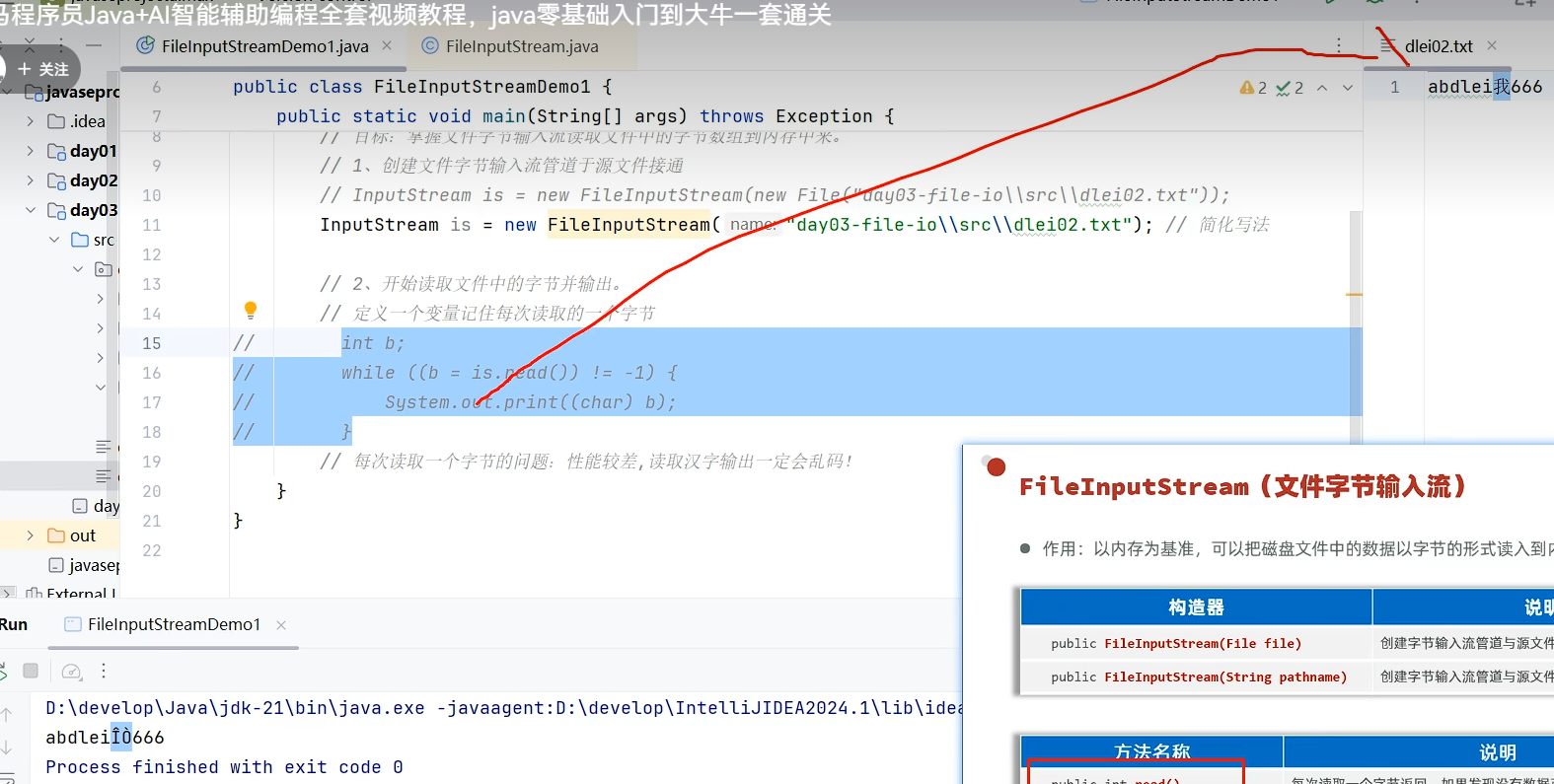The height and width of the screenshot is (784, 1554).
Task: Collapse the src folder node
Action: coord(54,240)
